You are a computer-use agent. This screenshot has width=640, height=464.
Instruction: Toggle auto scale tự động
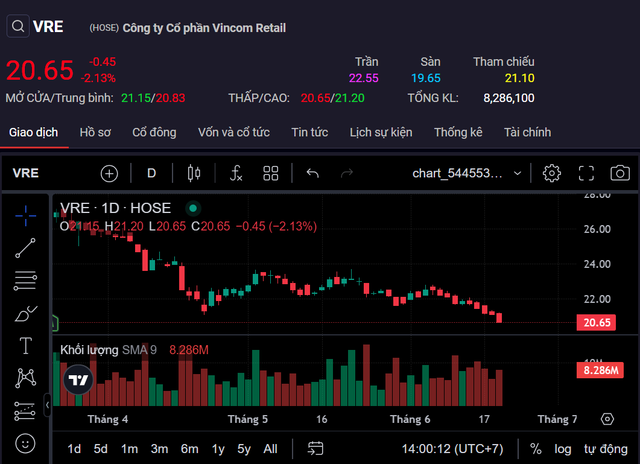click(604, 449)
